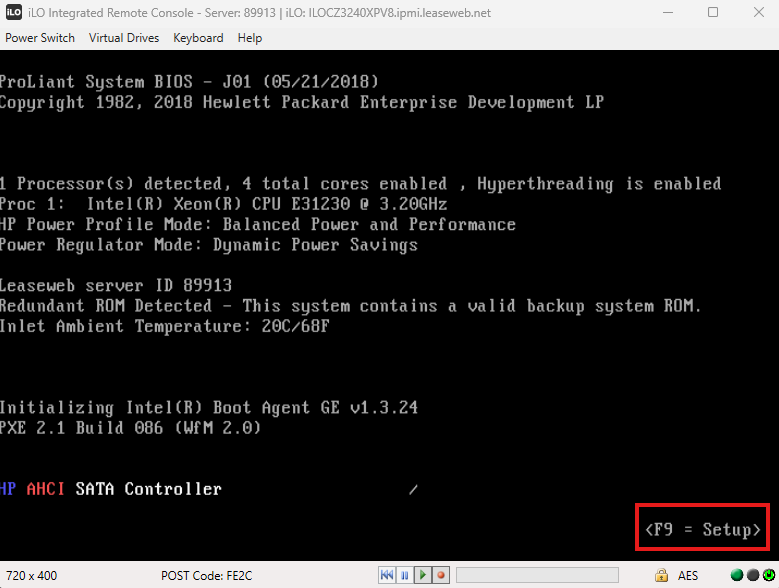Click the F9 = Setup prompt
This screenshot has height=588, width=779.
click(x=702, y=529)
